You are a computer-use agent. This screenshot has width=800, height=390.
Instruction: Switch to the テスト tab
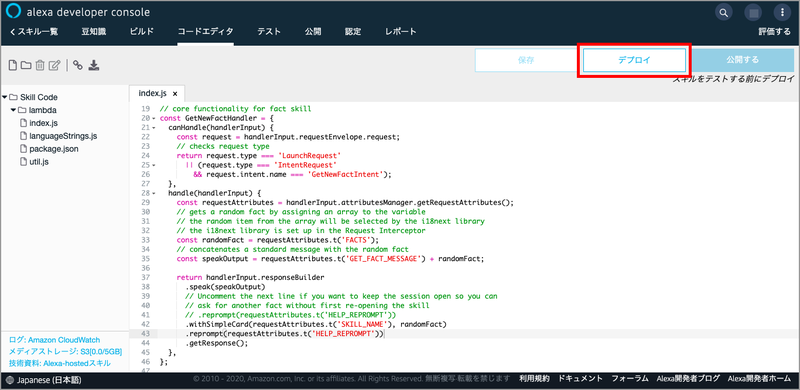(x=269, y=32)
